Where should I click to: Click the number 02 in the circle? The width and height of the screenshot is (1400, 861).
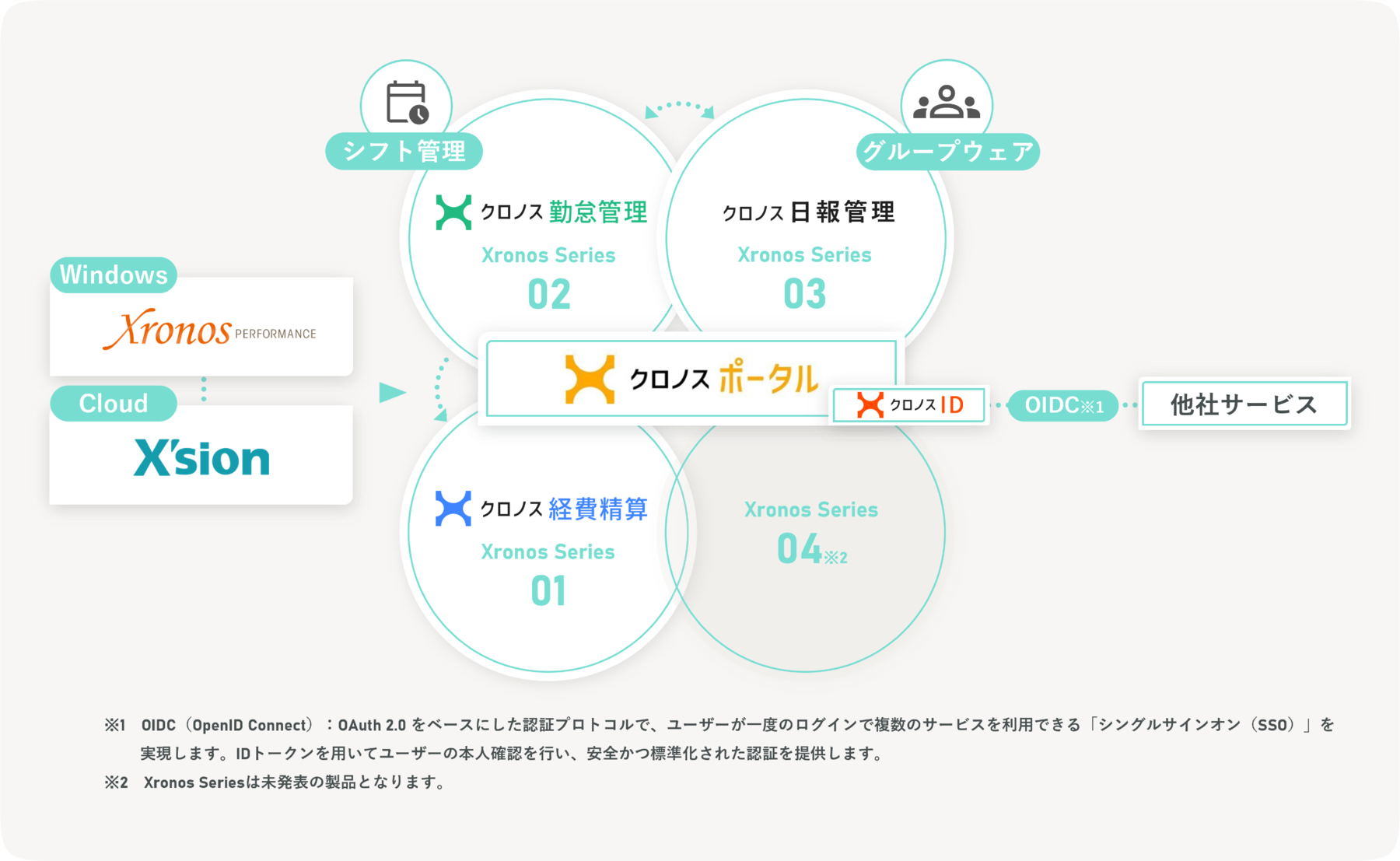(x=549, y=295)
